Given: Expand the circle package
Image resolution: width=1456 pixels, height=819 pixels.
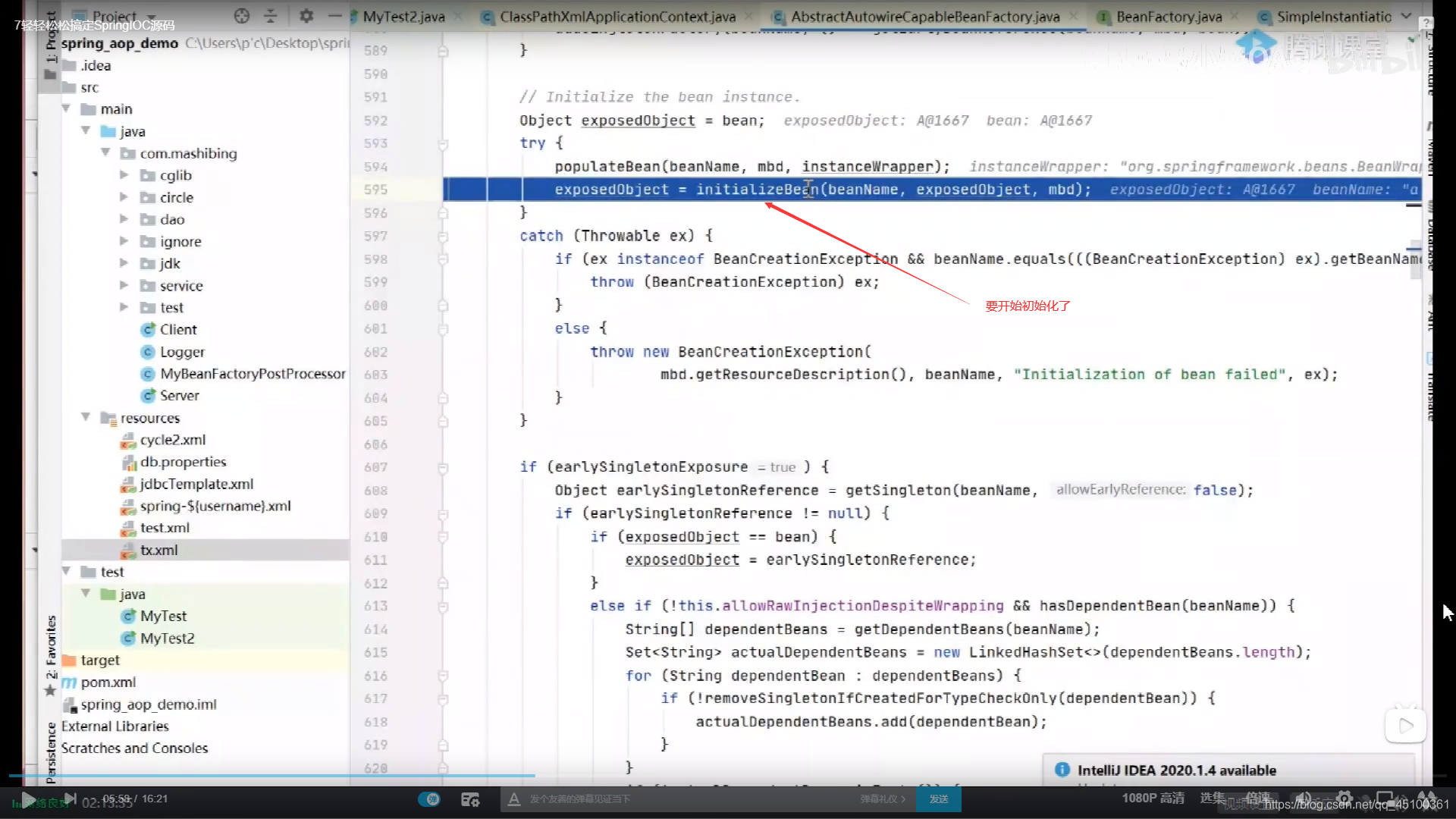Looking at the screenshot, I should click(x=124, y=196).
